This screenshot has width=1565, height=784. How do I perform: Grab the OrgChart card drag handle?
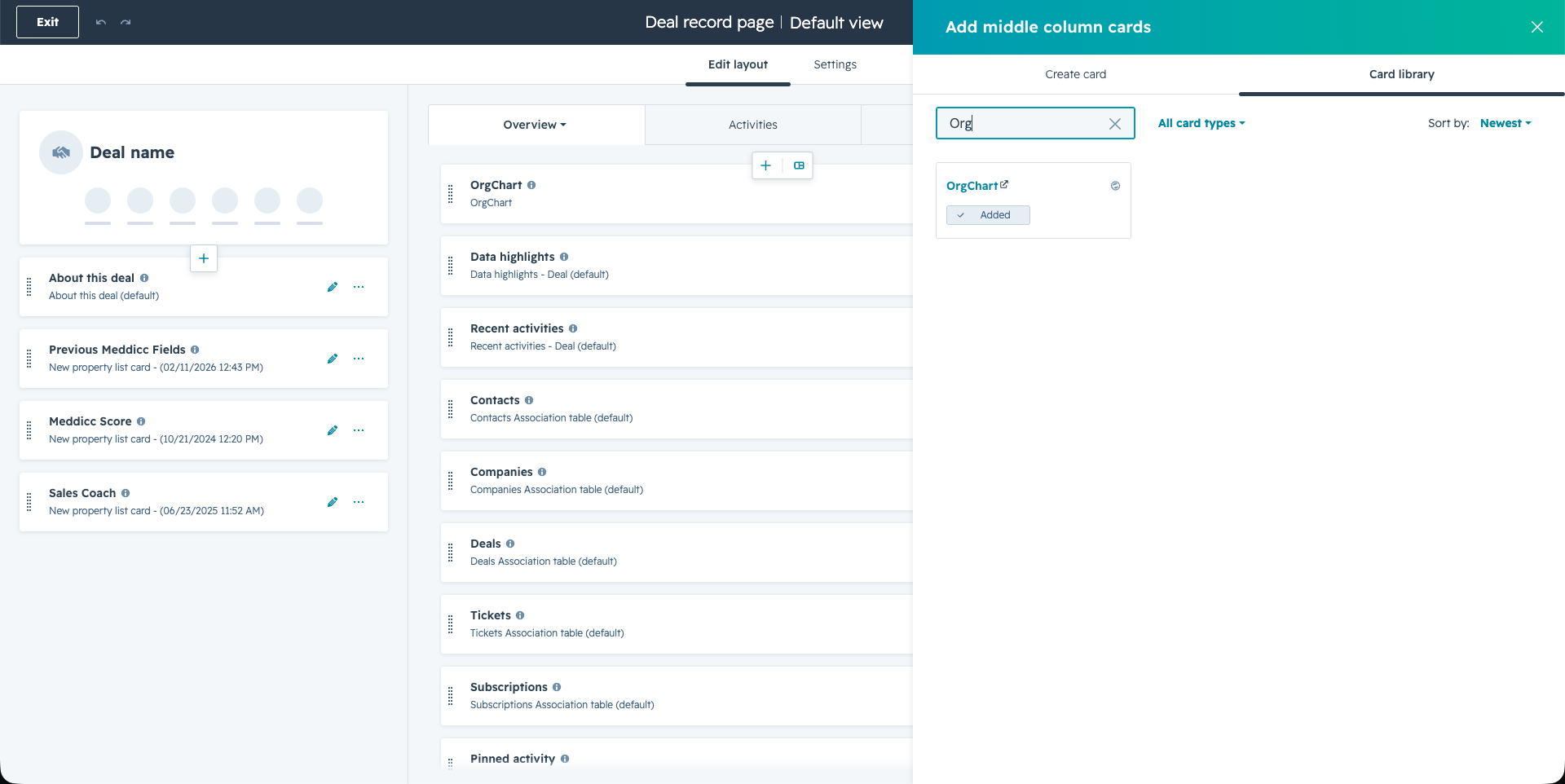click(x=451, y=194)
